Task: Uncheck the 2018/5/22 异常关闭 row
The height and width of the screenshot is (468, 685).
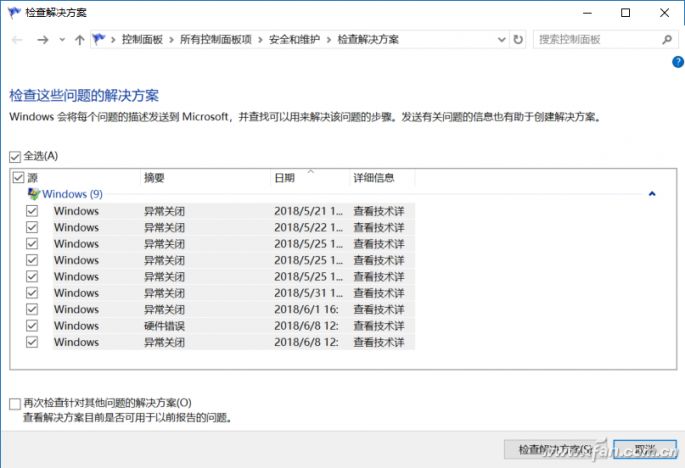Action: click(x=32, y=227)
